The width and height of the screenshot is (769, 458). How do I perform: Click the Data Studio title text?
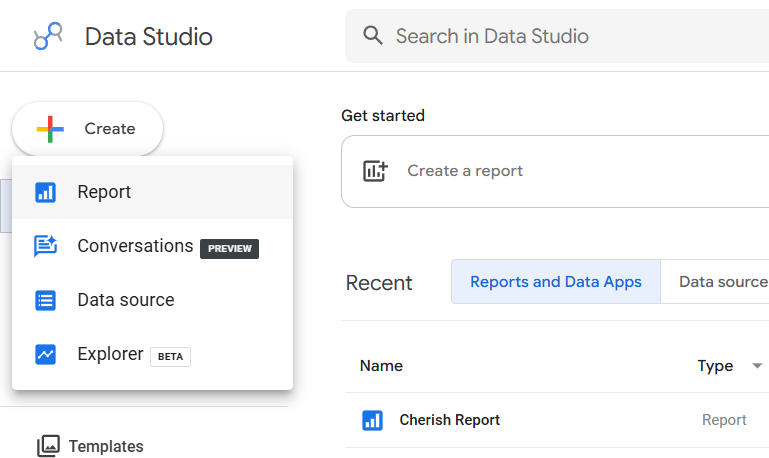tap(149, 37)
